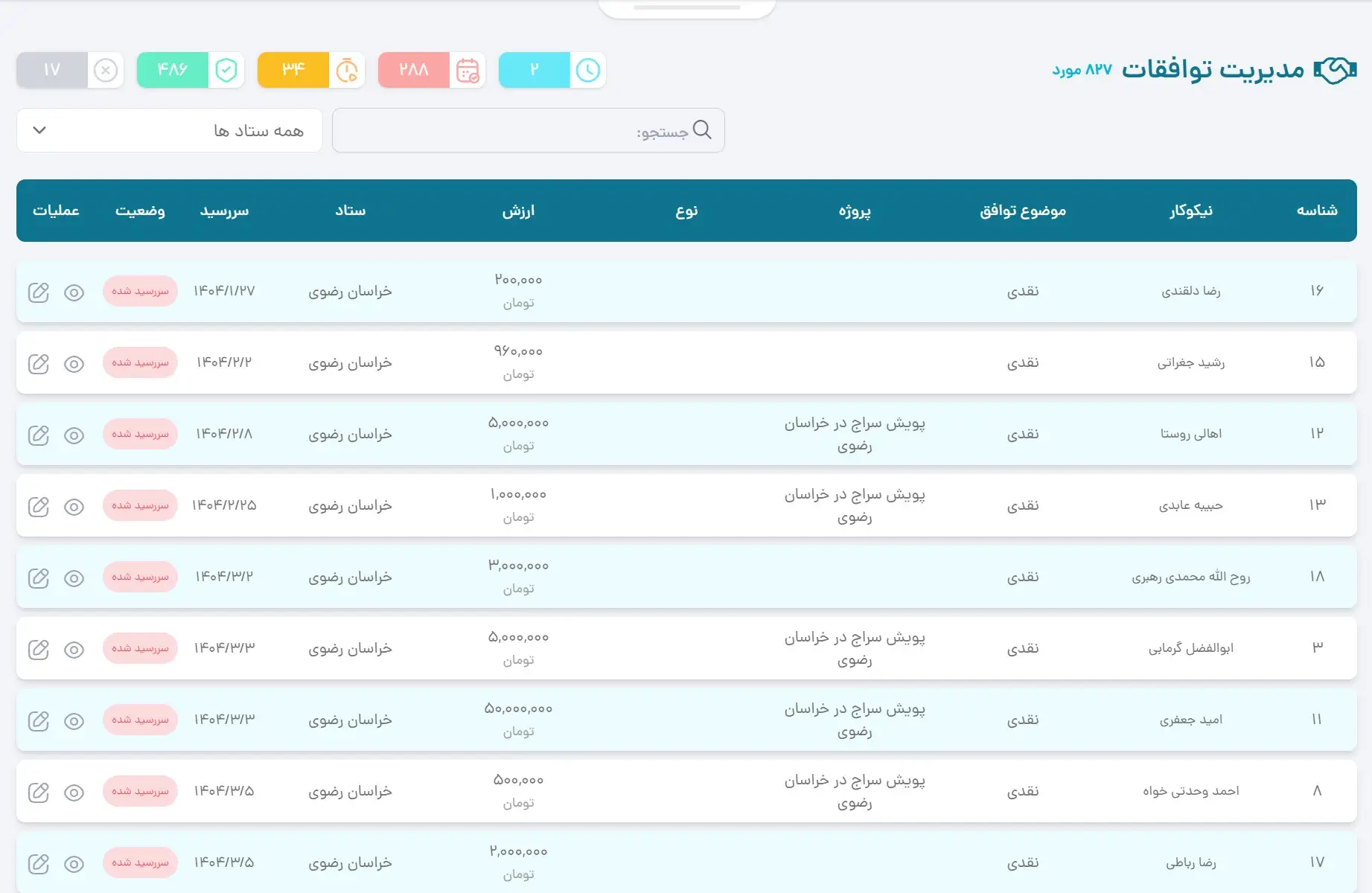View details eye icon for احمد وحدتی خواه
The width and height of the screenshot is (1372, 893).
pos(74,793)
